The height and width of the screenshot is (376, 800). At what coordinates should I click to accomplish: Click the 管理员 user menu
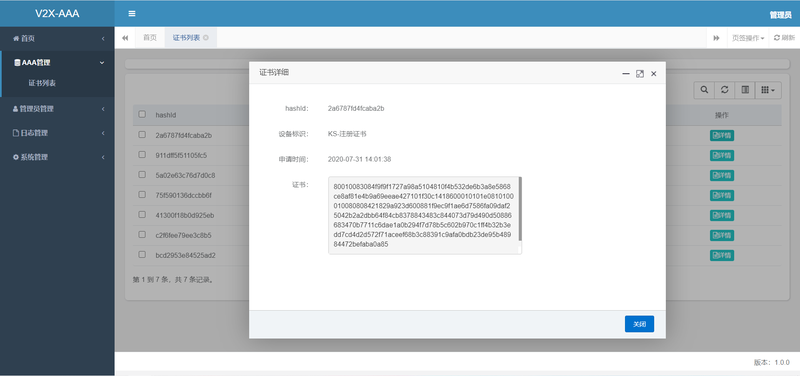780,15
